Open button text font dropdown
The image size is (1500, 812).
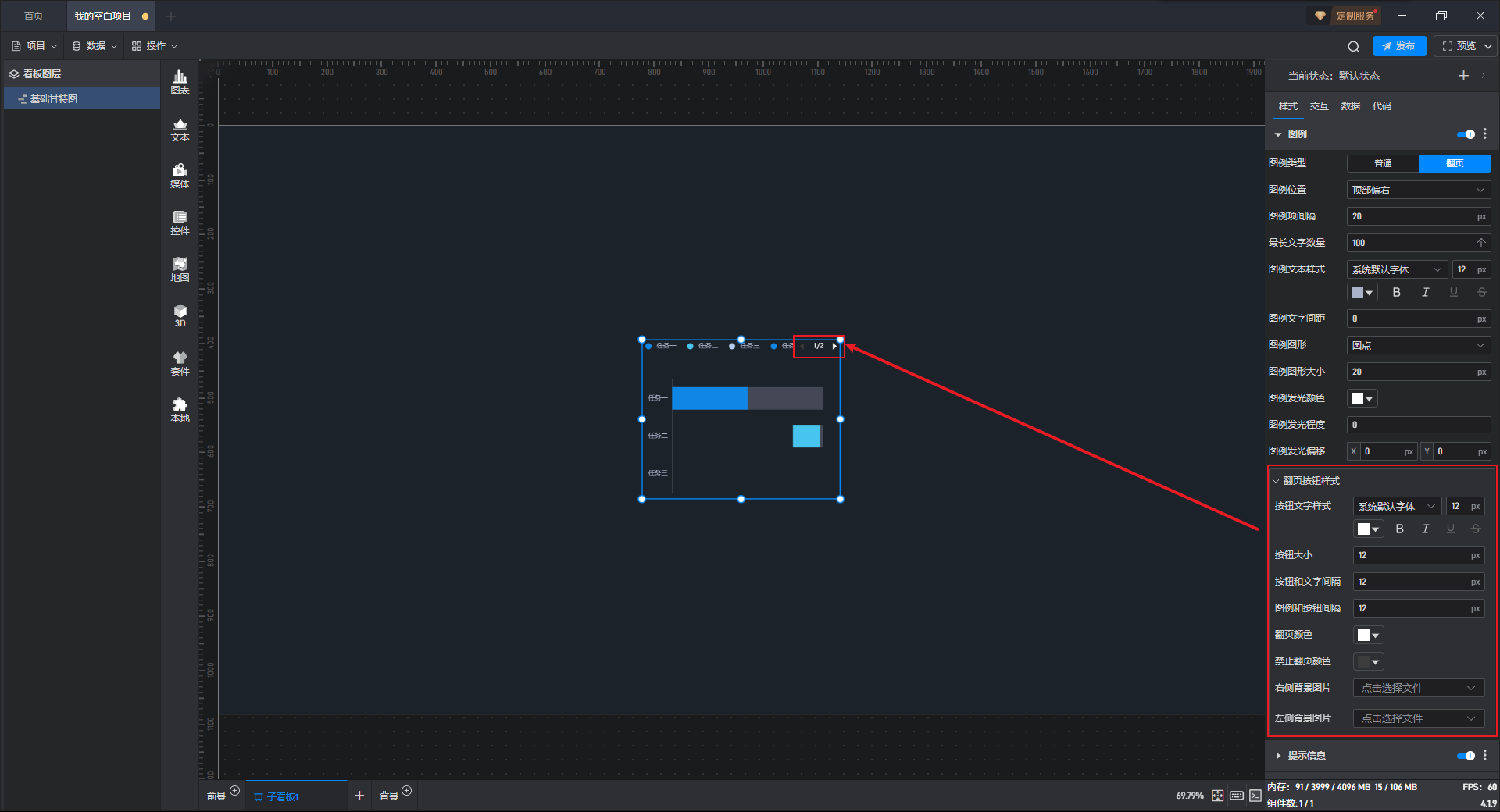pos(1397,506)
